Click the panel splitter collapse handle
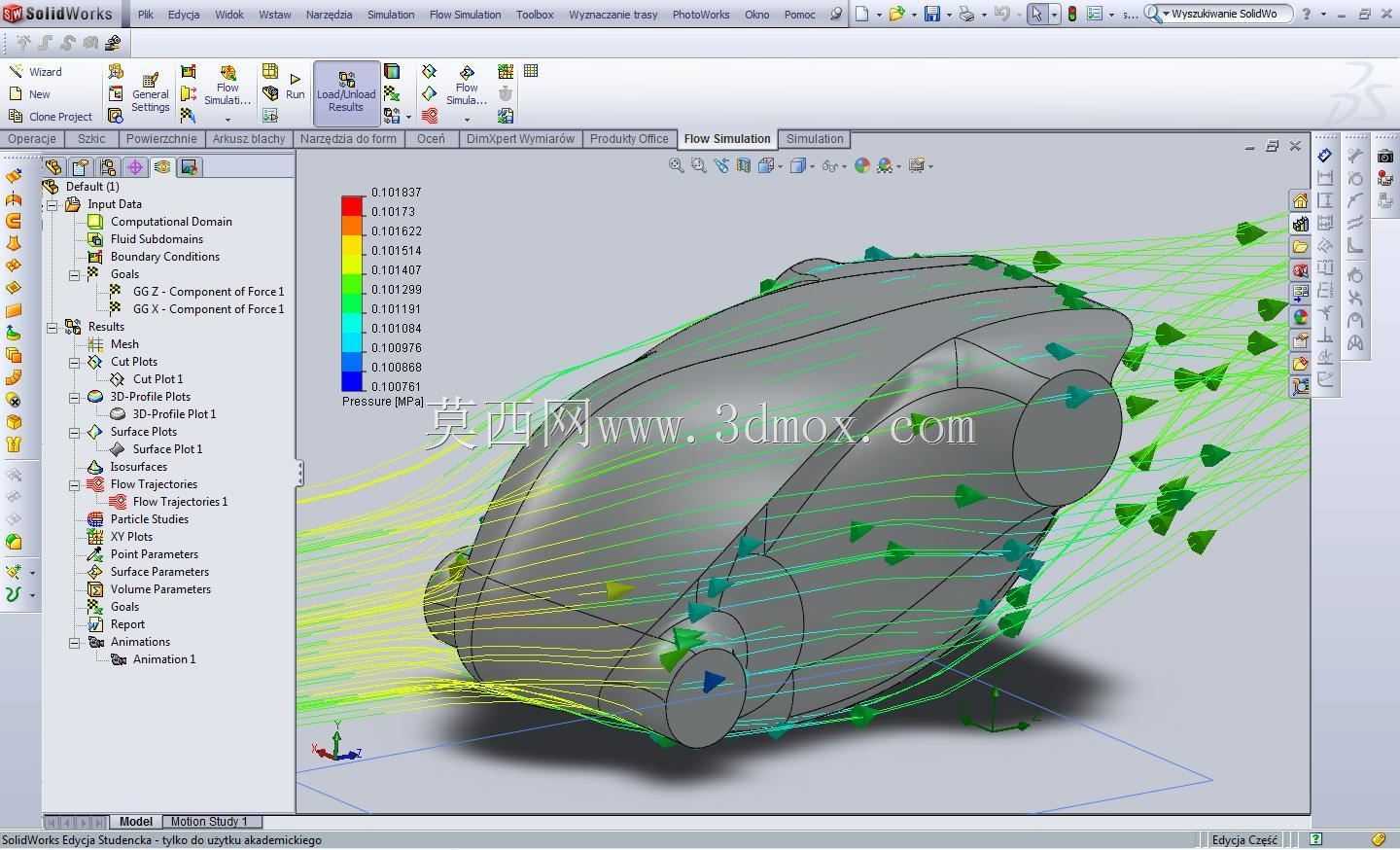1400x850 pixels. pos(299,474)
